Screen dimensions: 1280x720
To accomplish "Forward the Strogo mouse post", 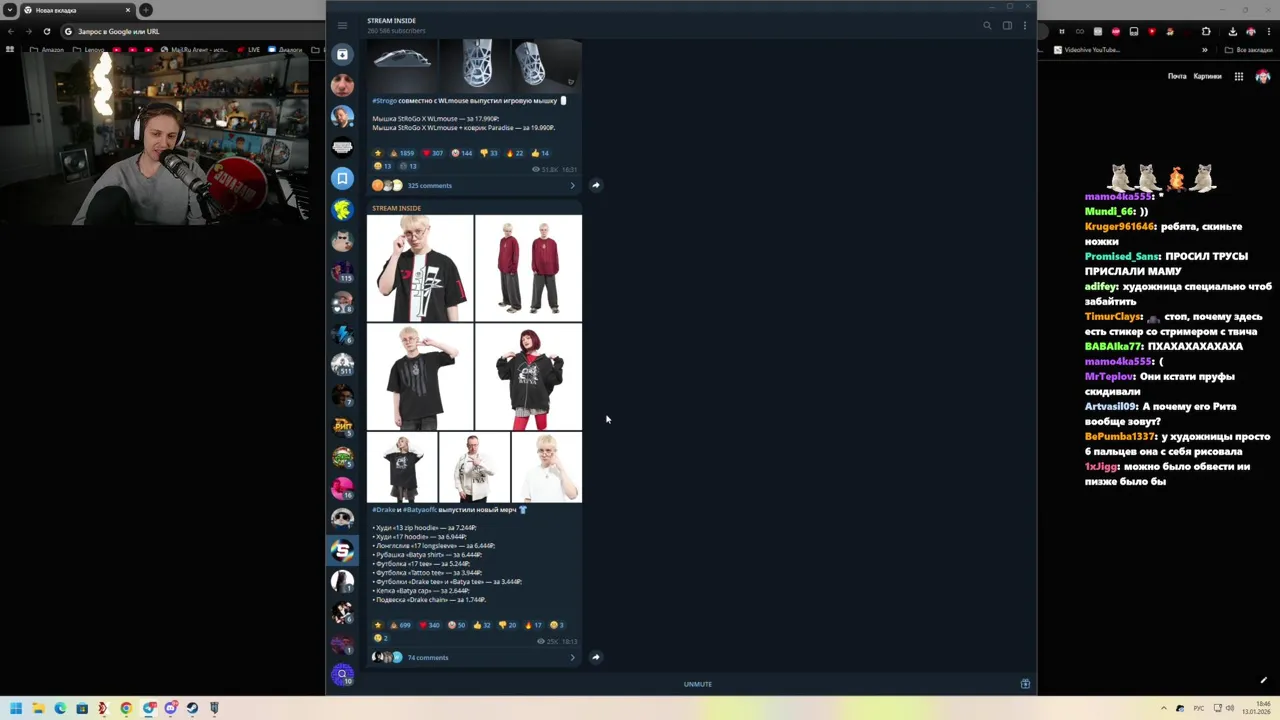I will (595, 185).
